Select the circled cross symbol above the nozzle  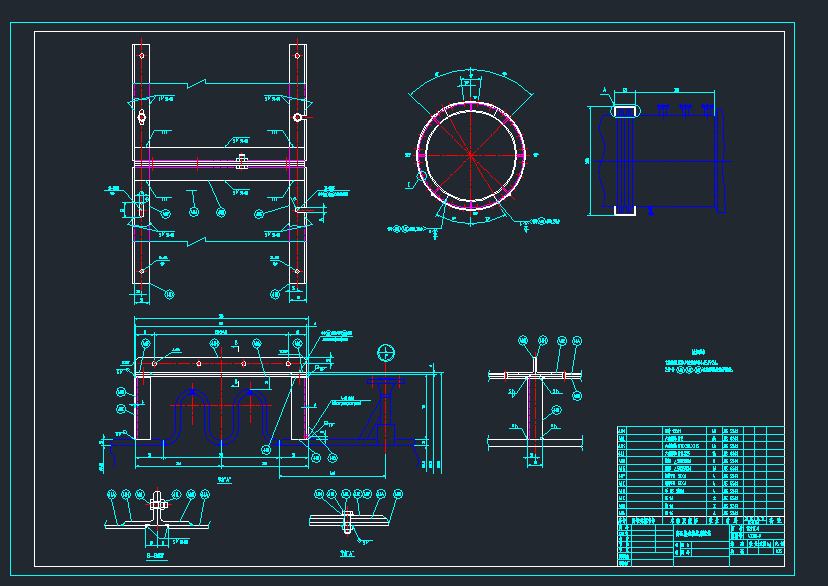click(386, 353)
